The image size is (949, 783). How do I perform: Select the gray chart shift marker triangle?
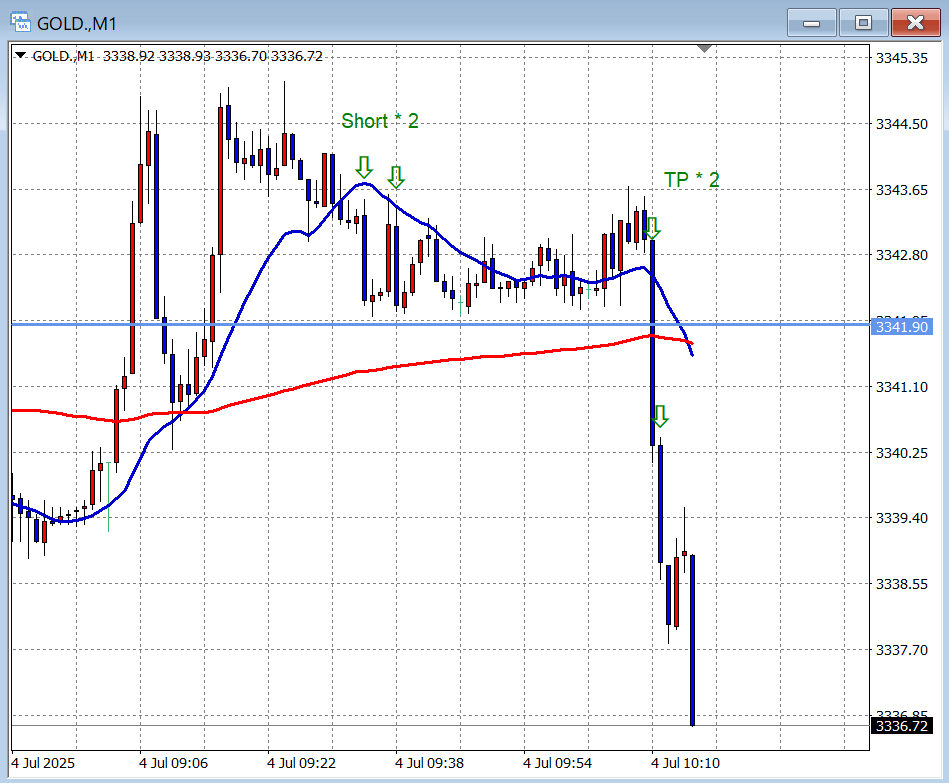[x=704, y=48]
